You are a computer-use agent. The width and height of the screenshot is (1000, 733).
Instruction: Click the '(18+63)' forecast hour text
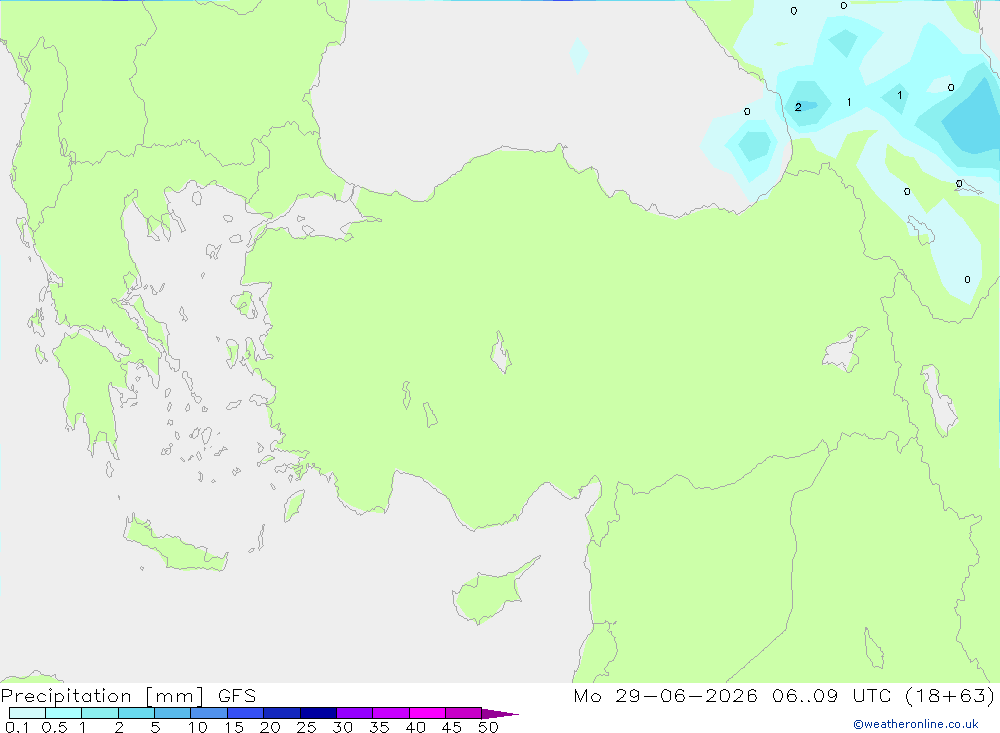pyautogui.click(x=950, y=695)
